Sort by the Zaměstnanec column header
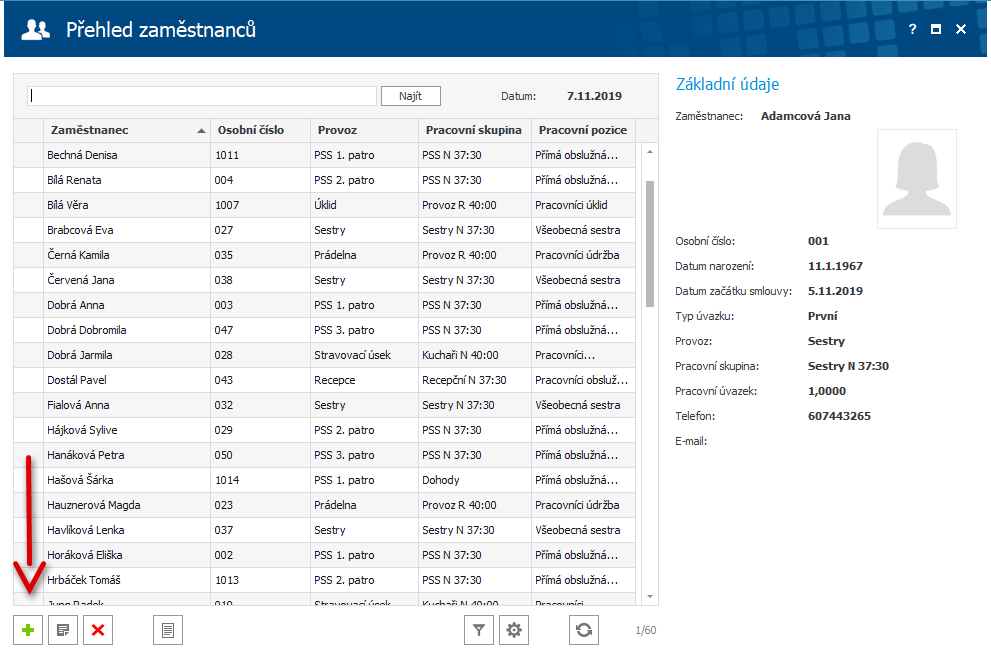The image size is (991, 658). tap(127, 130)
